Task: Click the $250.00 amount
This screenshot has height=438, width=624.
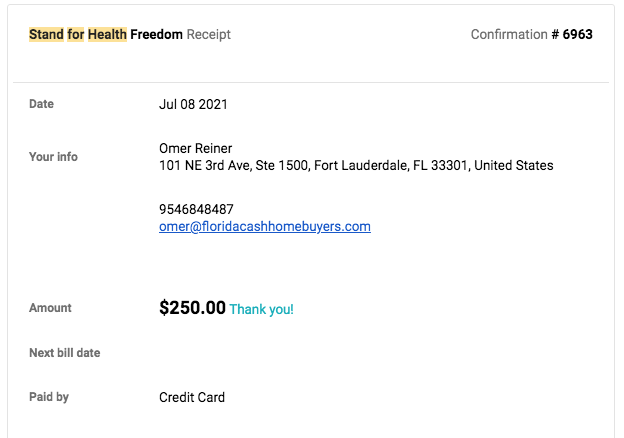Action: [x=192, y=308]
